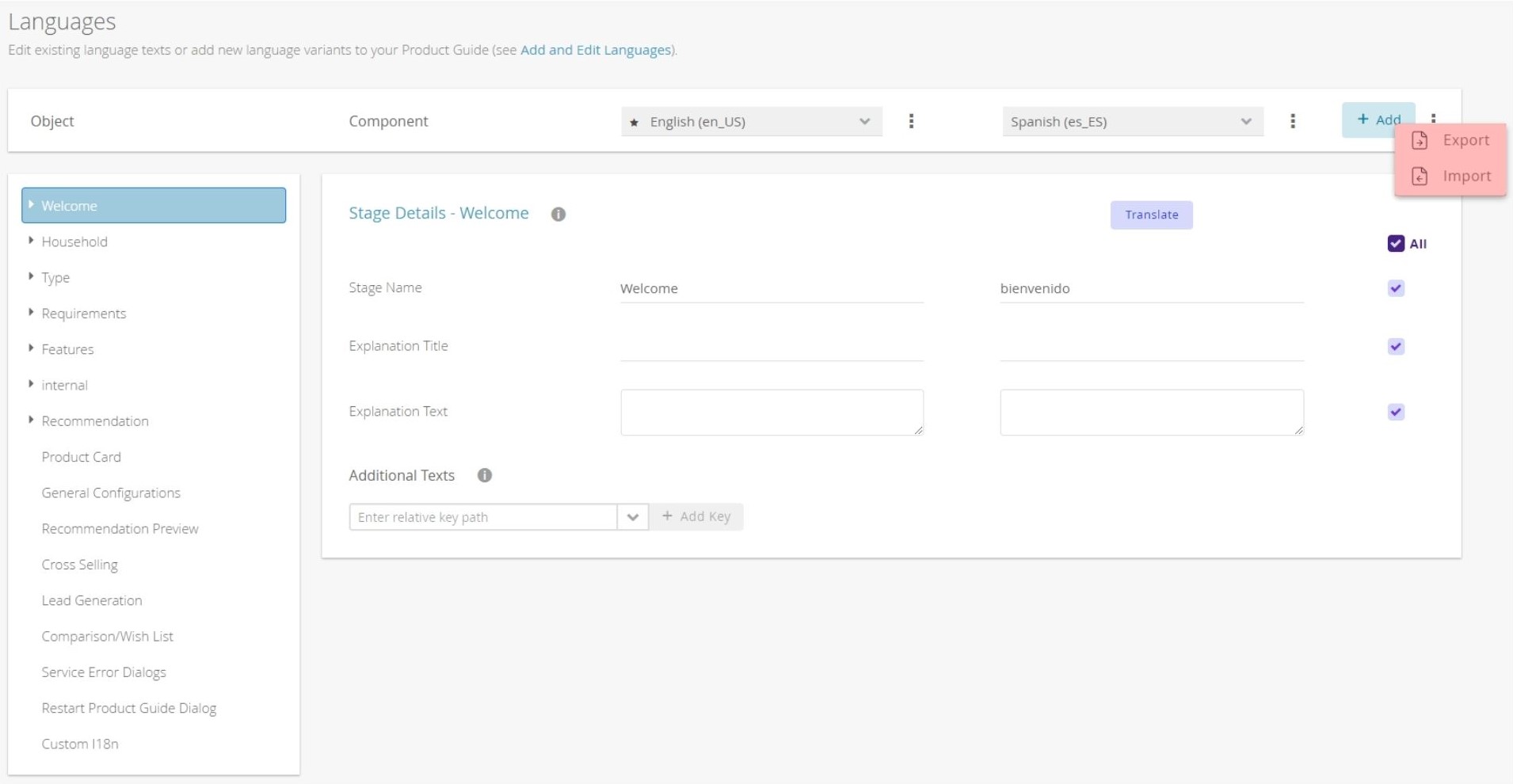Viewport: 1513px width, 784px height.
Task: Uncheck the Explanation Text row checkbox
Action: [1396, 412]
